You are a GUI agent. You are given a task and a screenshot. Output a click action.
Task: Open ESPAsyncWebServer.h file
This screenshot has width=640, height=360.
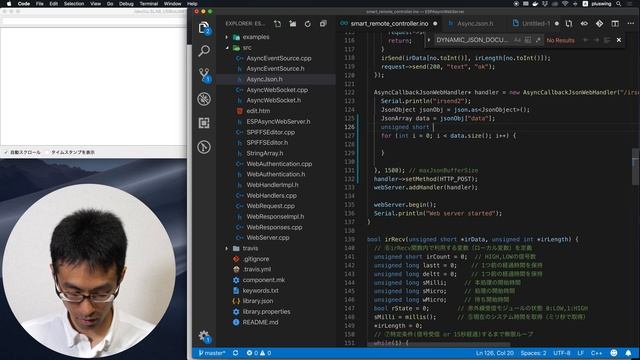(x=278, y=122)
